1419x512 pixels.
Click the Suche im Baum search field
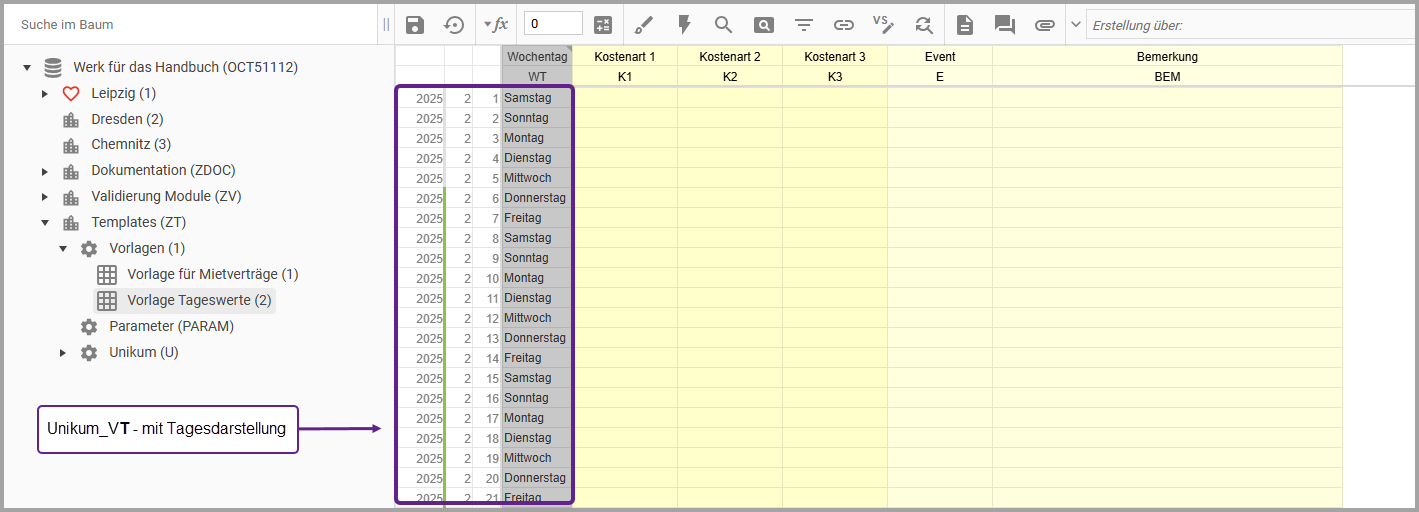point(190,24)
